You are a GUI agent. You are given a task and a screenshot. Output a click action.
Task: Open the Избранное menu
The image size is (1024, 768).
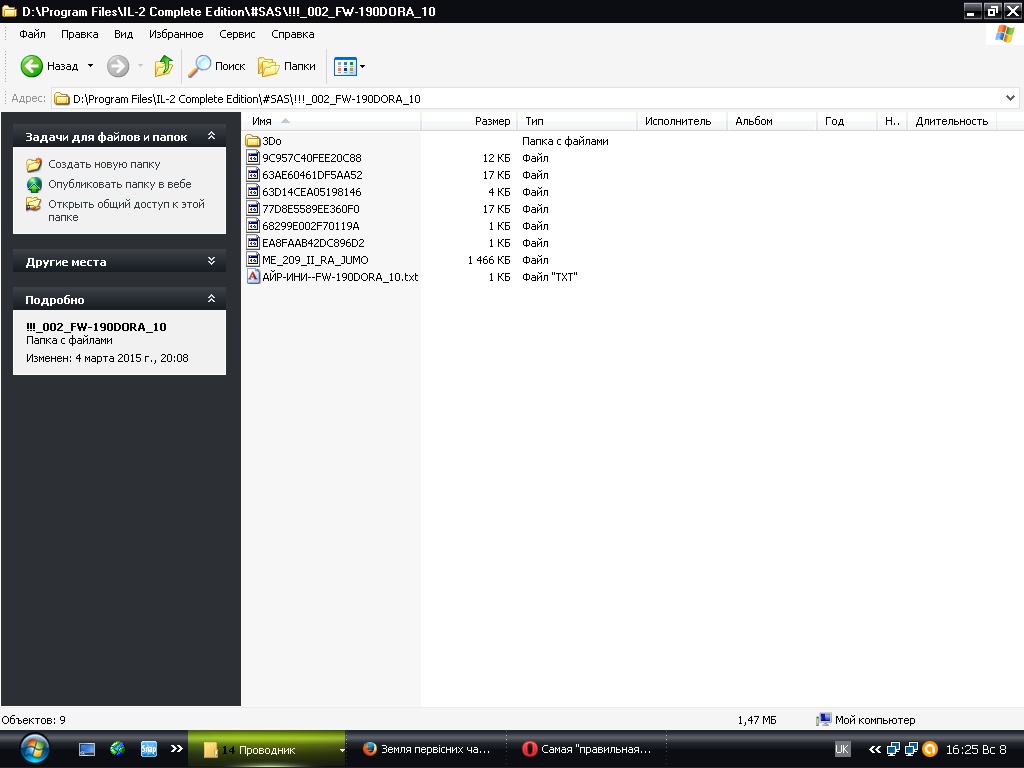tap(176, 34)
